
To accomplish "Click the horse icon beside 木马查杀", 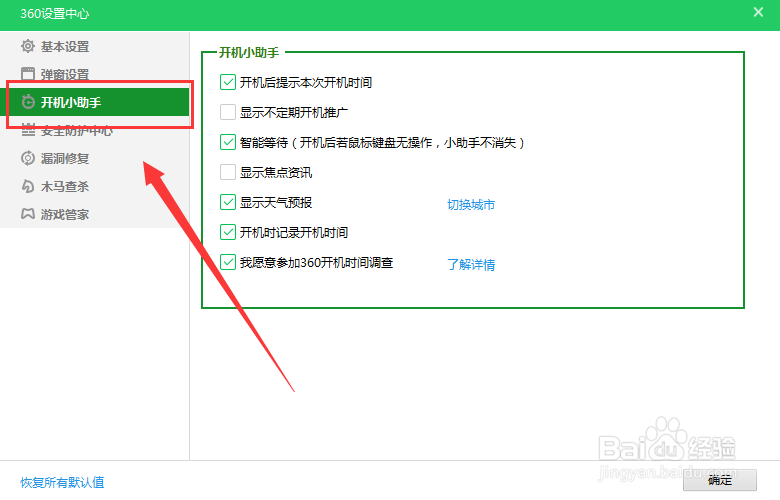I will (x=28, y=186).
